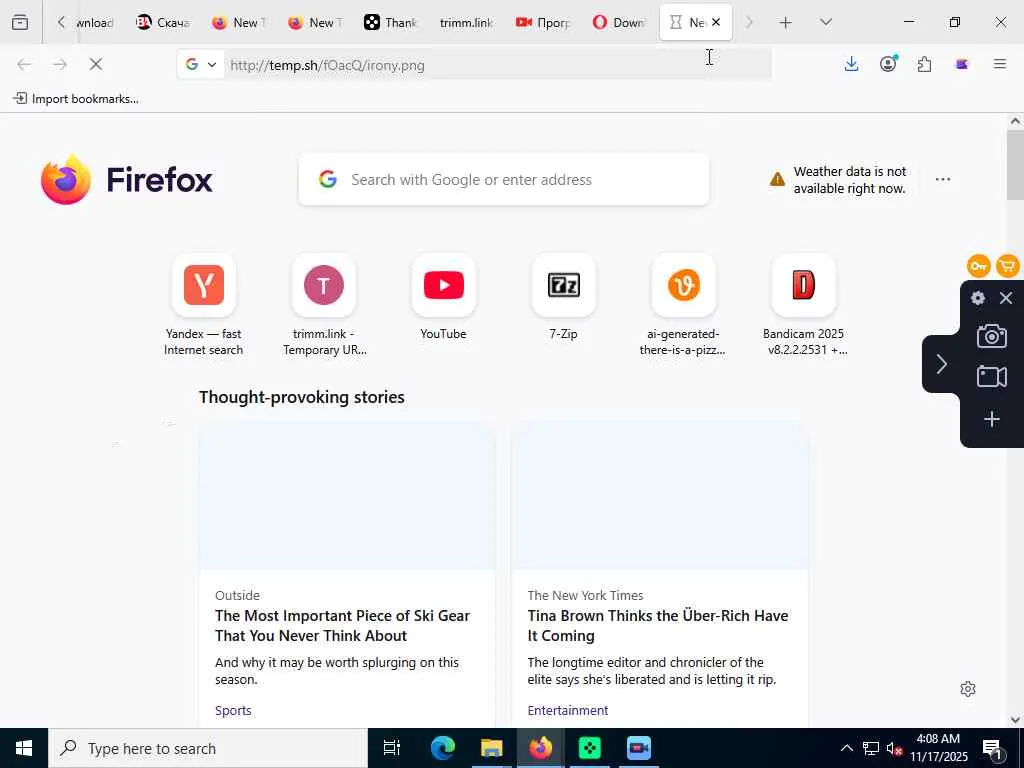Click the muted volume tray icon

(895, 748)
